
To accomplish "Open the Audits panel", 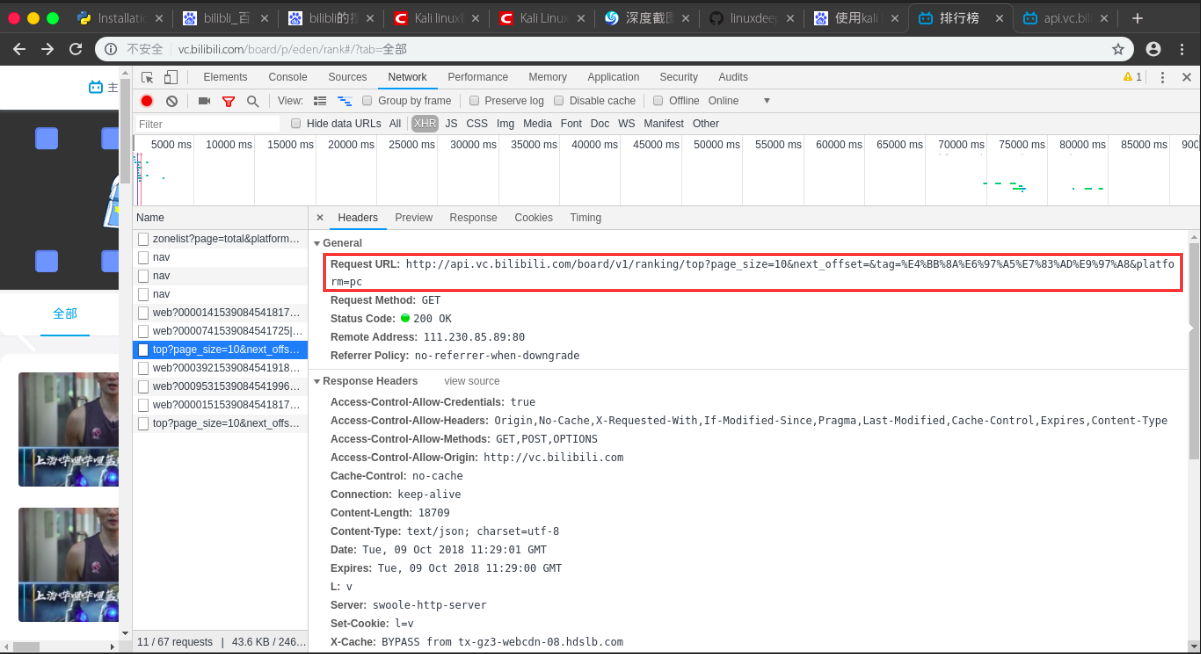I will 733,77.
